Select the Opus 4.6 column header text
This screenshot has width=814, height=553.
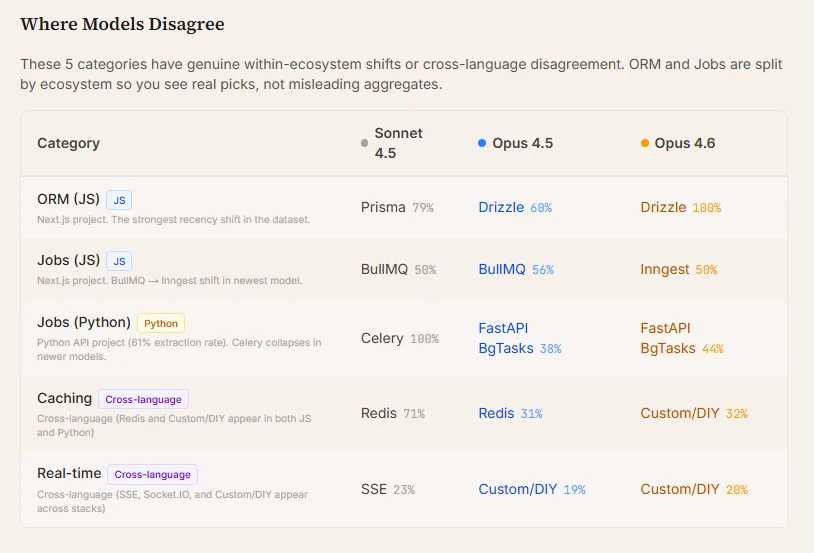(x=685, y=143)
